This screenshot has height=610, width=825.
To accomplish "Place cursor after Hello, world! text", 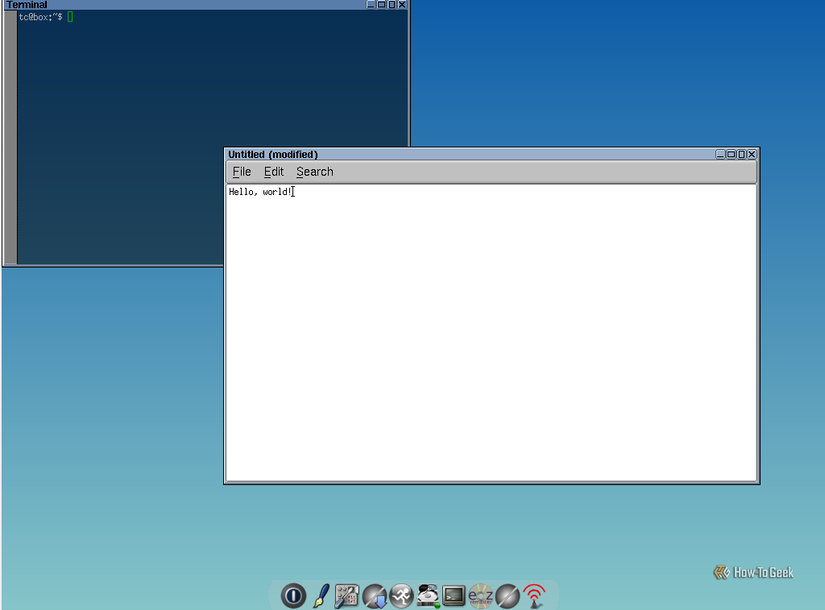I will pos(292,191).
